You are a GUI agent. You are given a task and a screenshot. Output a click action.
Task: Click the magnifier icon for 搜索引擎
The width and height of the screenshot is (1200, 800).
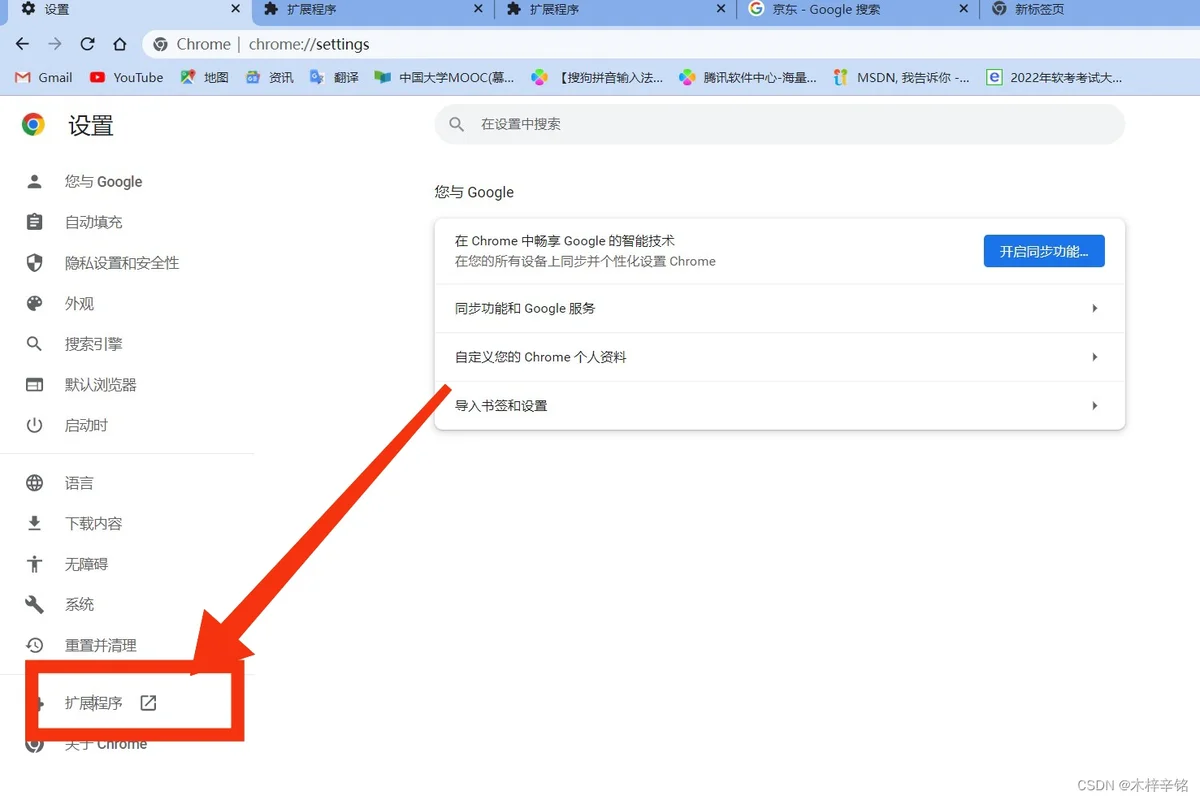tap(35, 344)
